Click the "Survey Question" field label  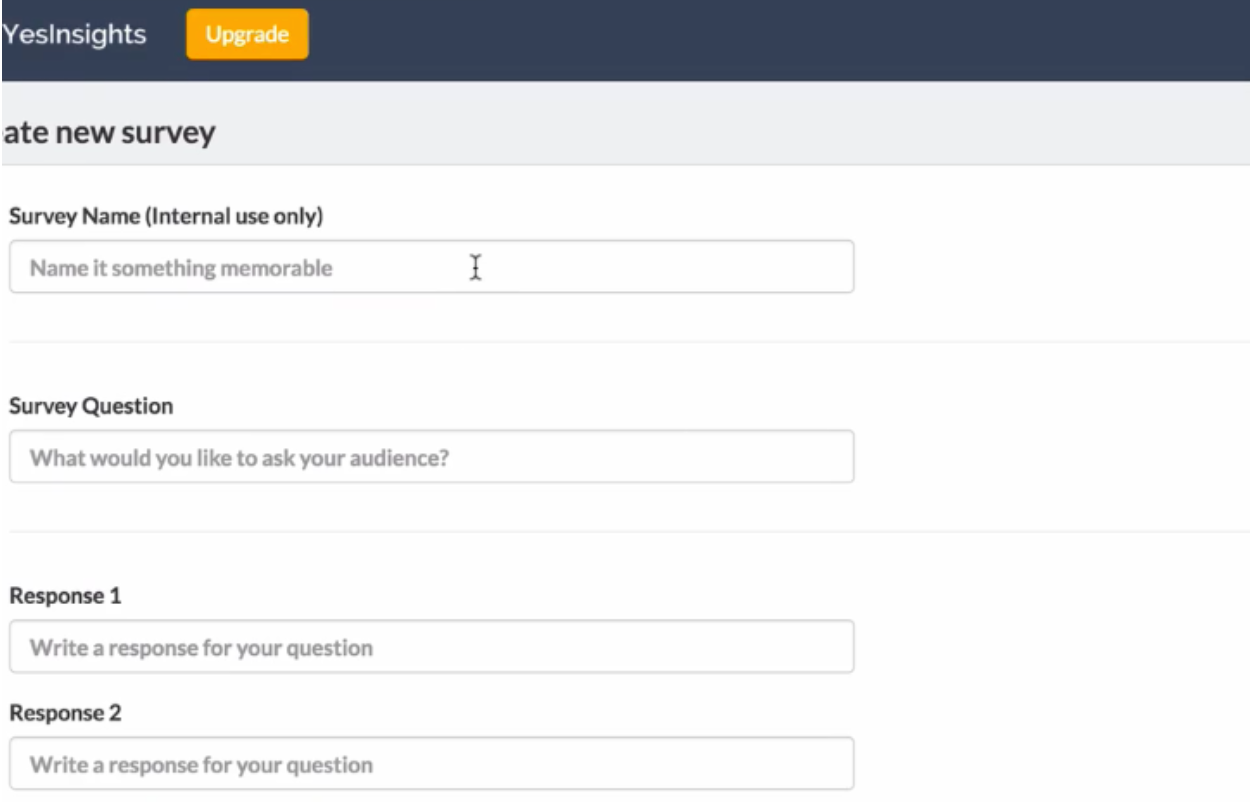(91, 406)
